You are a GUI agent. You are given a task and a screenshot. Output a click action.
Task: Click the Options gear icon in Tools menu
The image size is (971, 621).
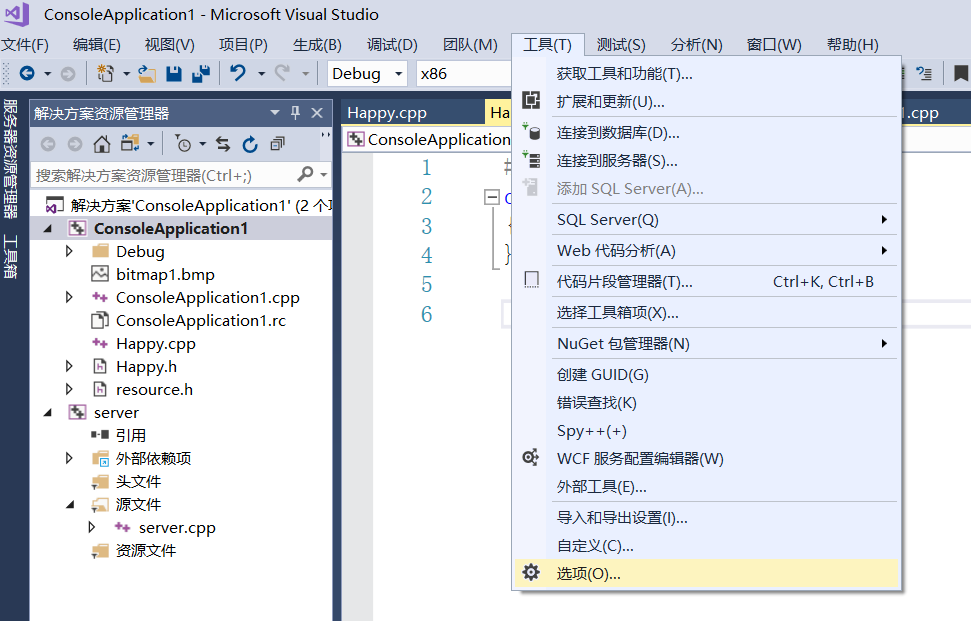click(531, 573)
